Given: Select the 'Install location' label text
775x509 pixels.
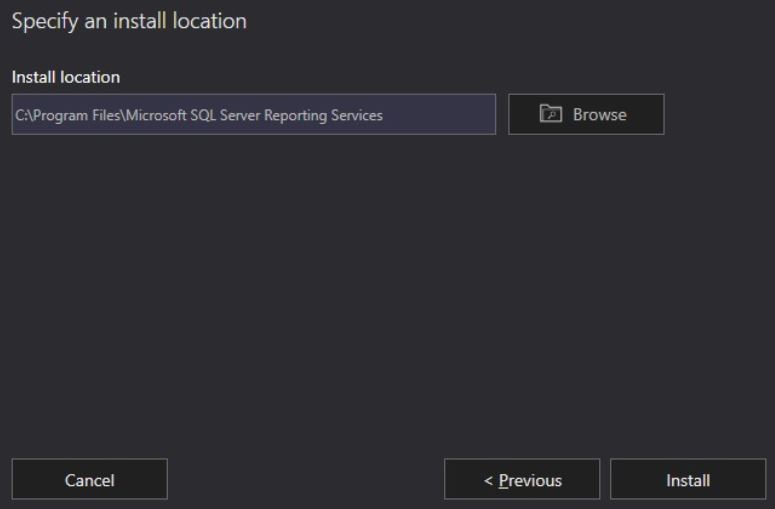Looking at the screenshot, I should (66, 77).
